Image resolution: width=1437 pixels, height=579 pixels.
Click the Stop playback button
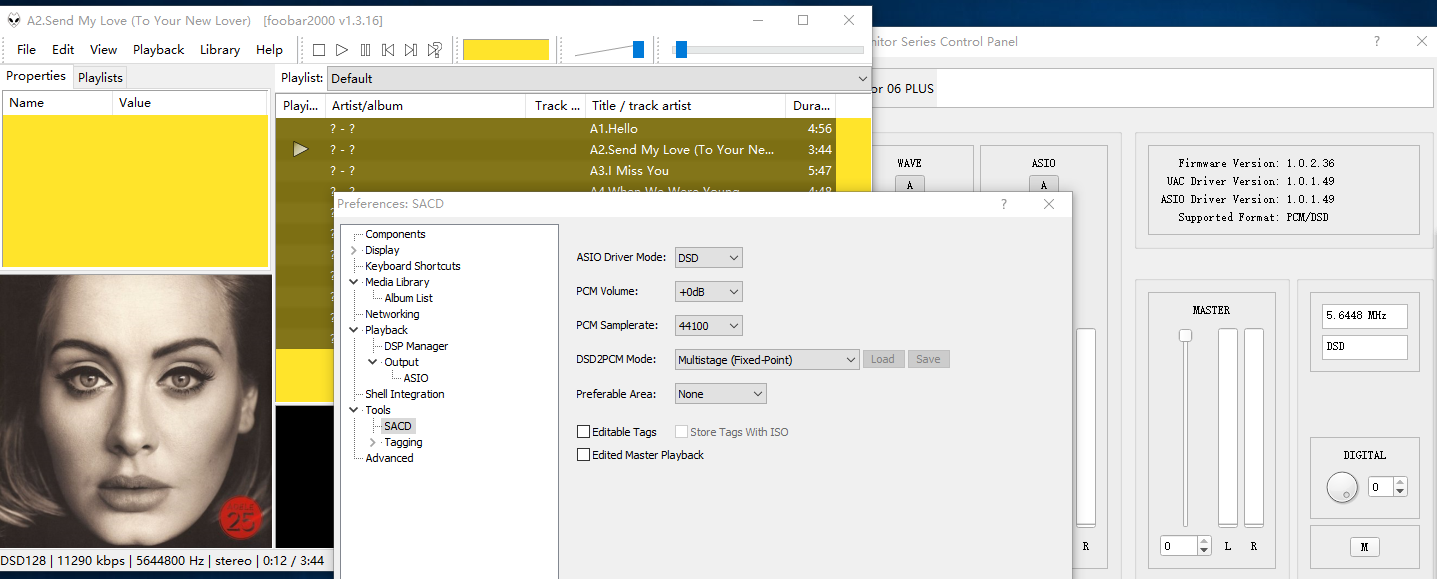319,50
